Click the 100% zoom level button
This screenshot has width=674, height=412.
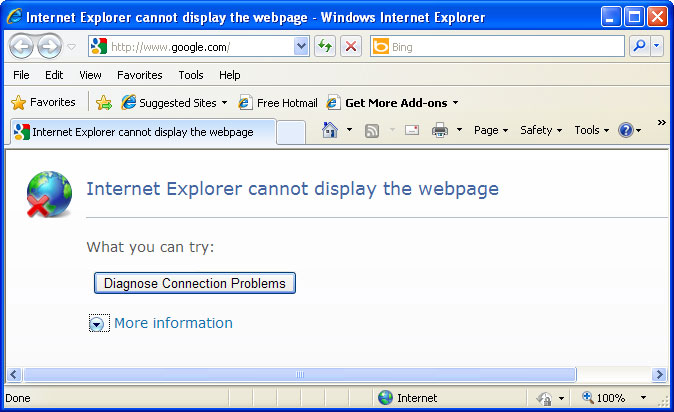[604, 398]
